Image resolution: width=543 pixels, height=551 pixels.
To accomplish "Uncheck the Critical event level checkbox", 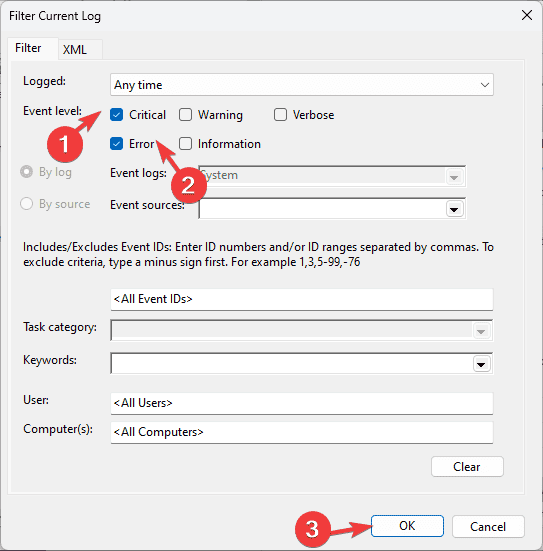I will tap(116, 115).
